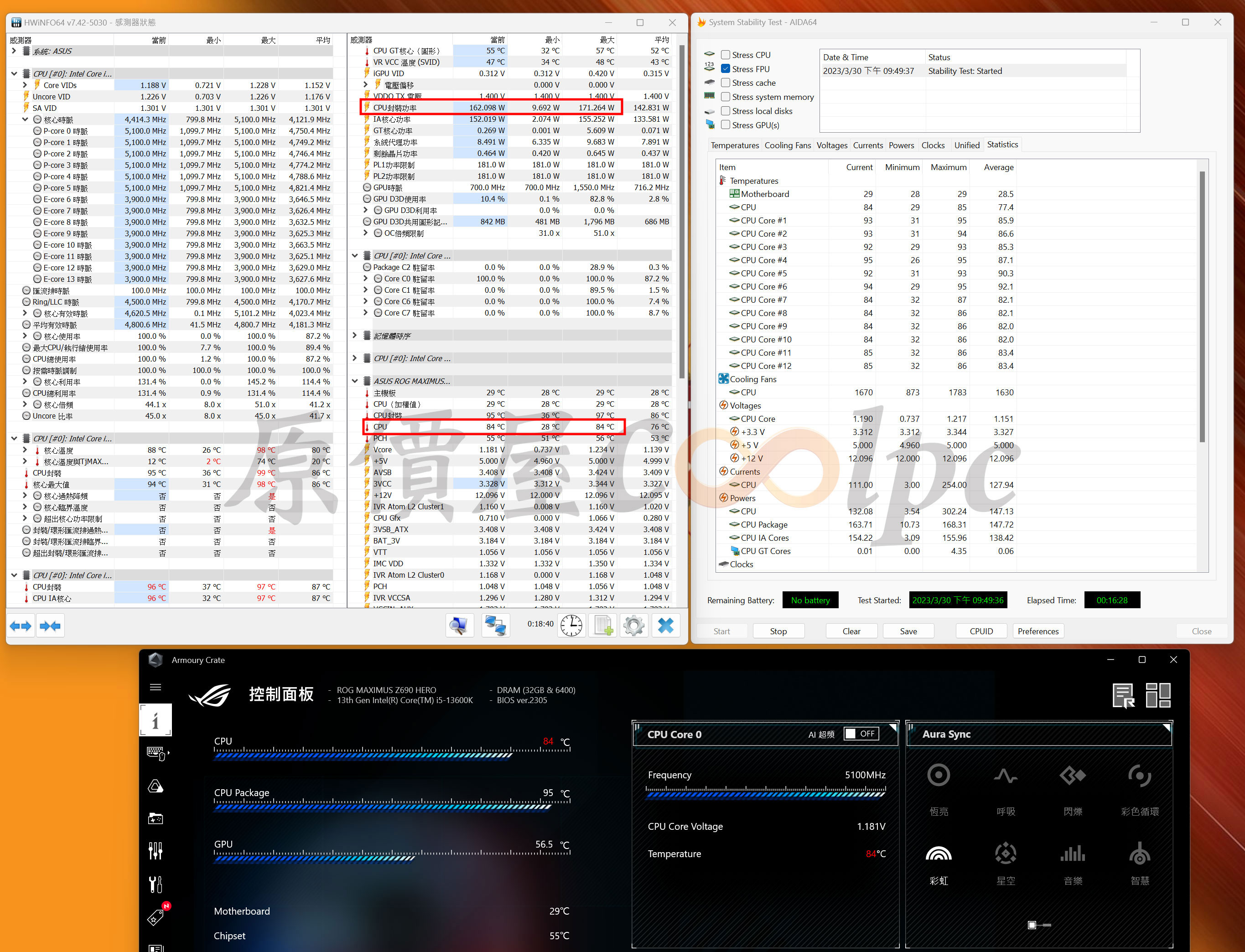The width and height of the screenshot is (1245, 952).
Task: Collapse ASUS ROG MAXIMUS sensor group
Action: 355,381
